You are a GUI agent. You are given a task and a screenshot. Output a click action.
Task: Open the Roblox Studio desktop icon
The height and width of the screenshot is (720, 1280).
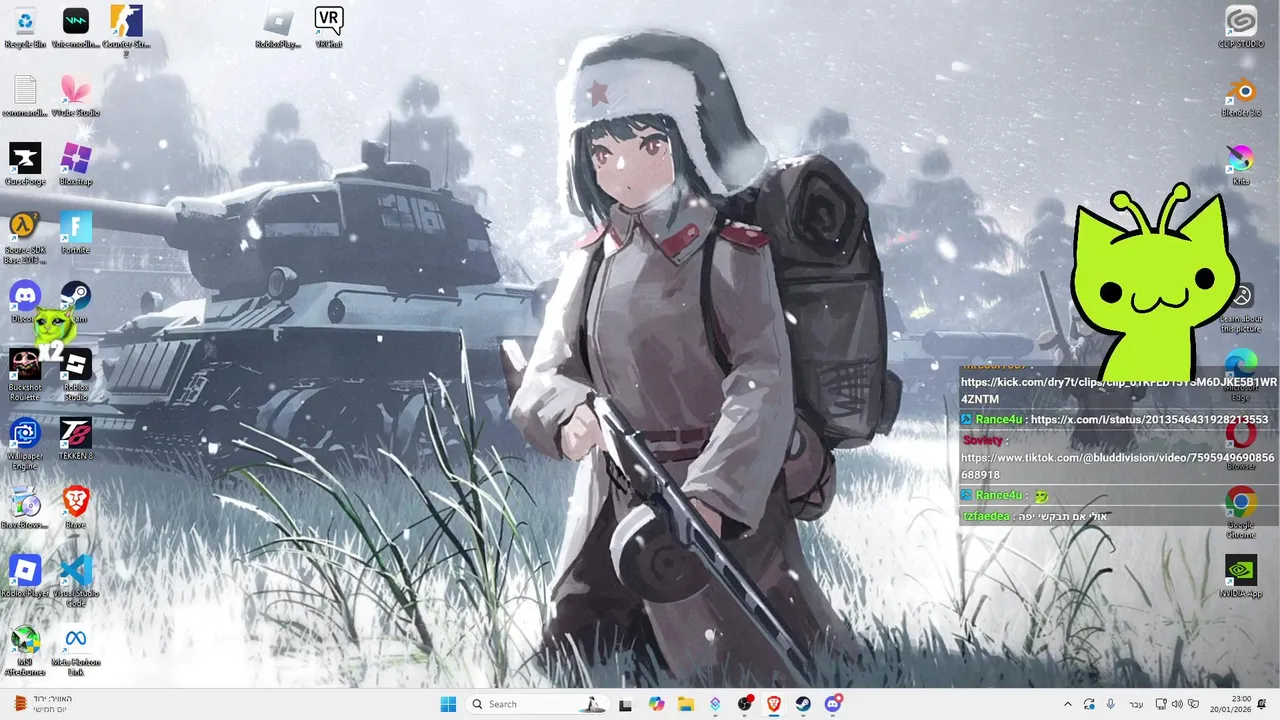click(75, 375)
